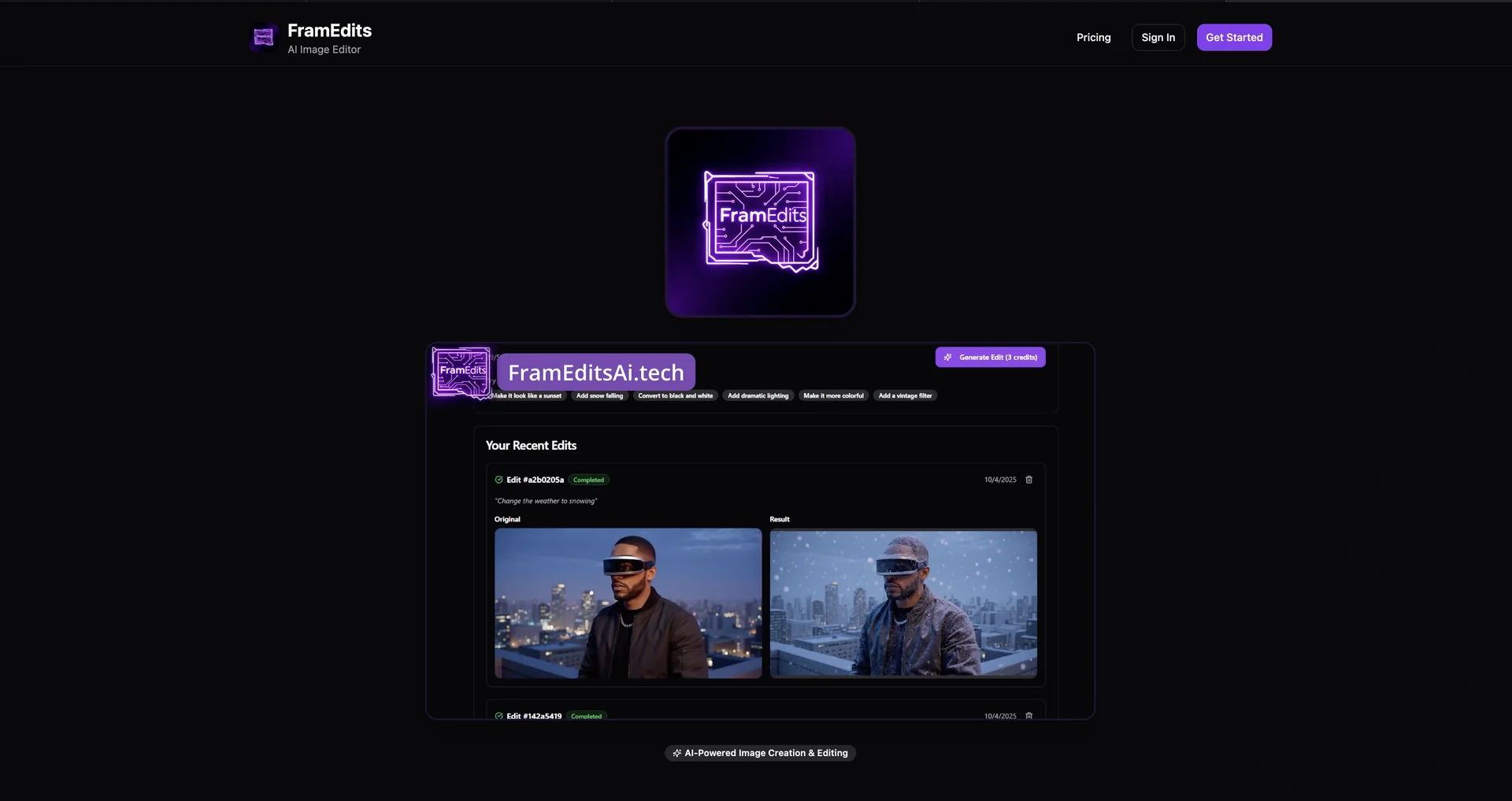Delete Edit #a2b0205a using its trash icon
Screen dimensions: 1512x801
click(1029, 479)
